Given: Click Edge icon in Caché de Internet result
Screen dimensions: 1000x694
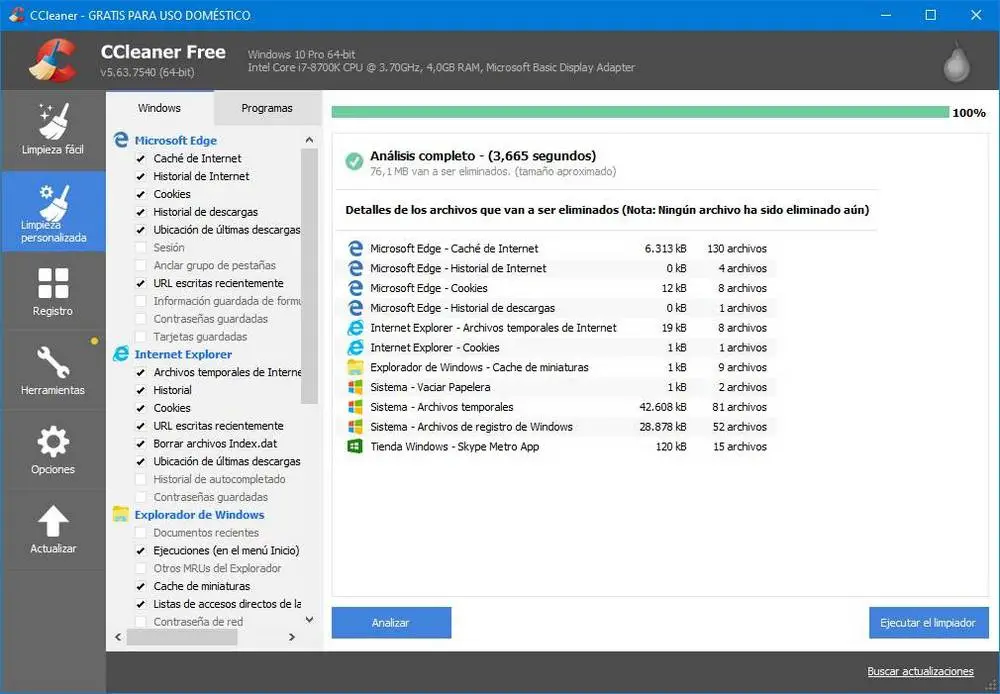Looking at the screenshot, I should (x=355, y=248).
